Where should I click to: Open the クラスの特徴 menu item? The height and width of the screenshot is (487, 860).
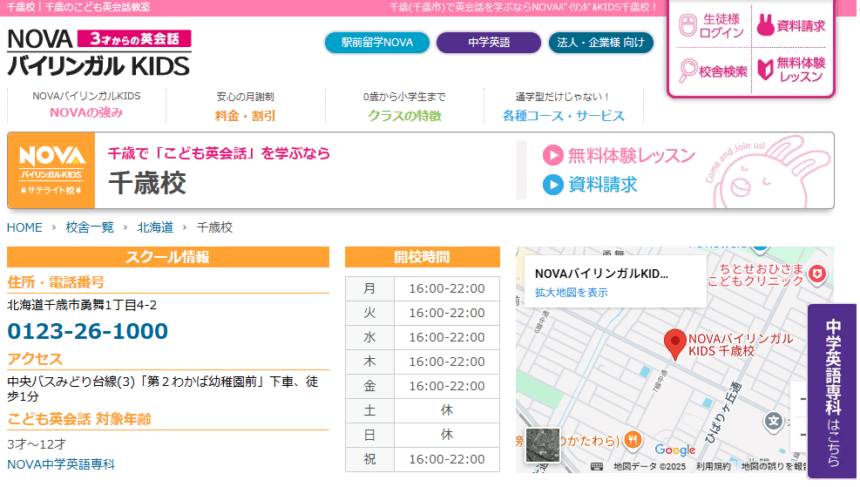click(x=404, y=105)
